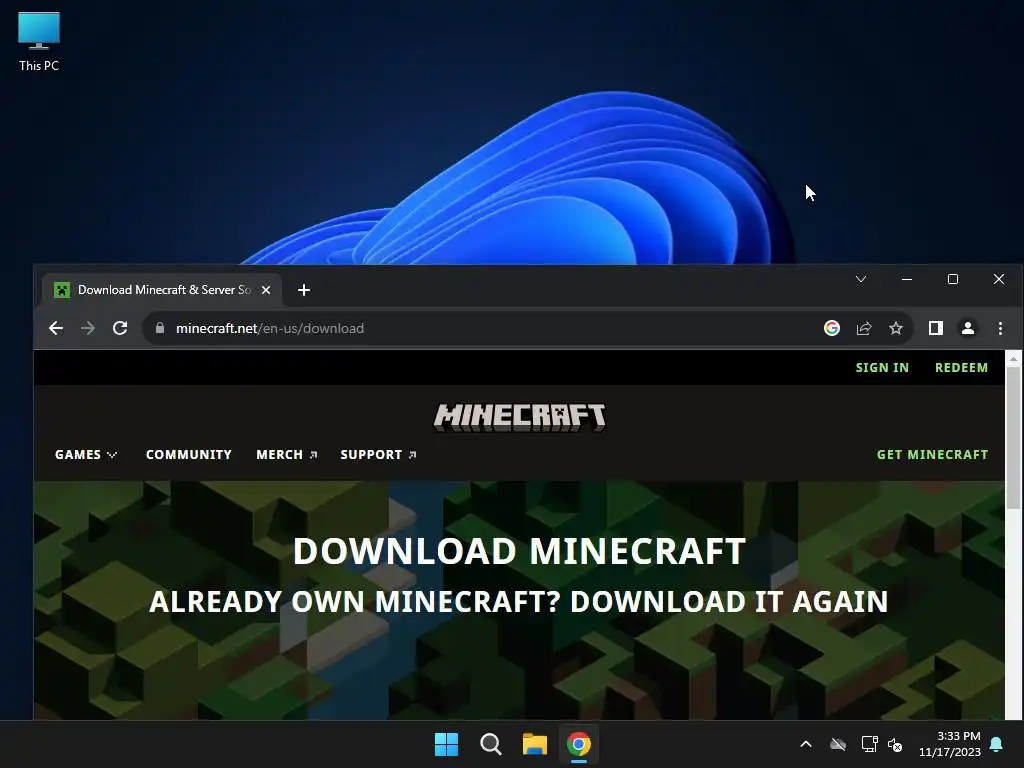Viewport: 1024px width, 768px height.
Task: Open notifications bell icon
Action: [997, 744]
